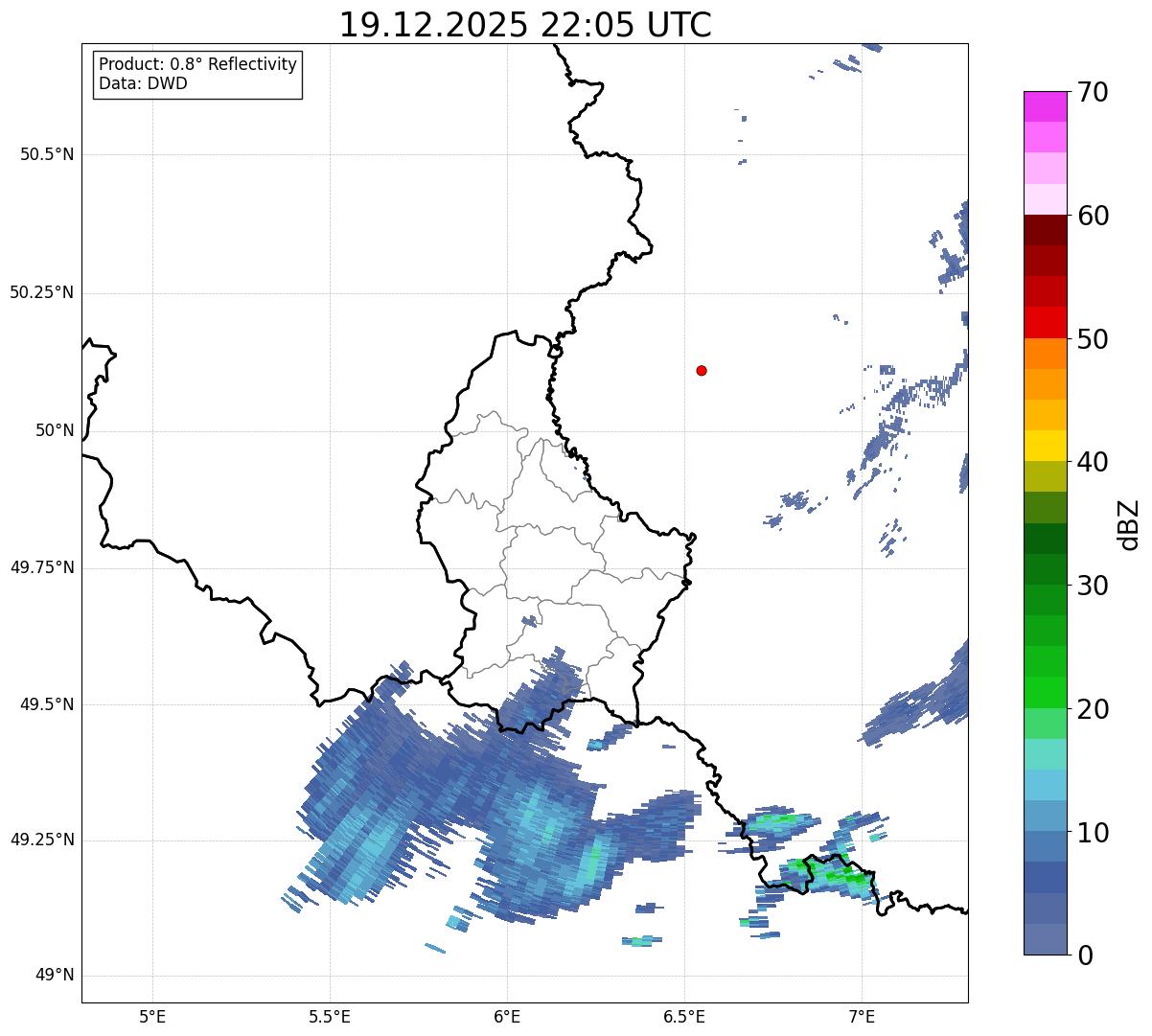
Task: Click the bright red swatch just above 50
Action: tap(1046, 323)
